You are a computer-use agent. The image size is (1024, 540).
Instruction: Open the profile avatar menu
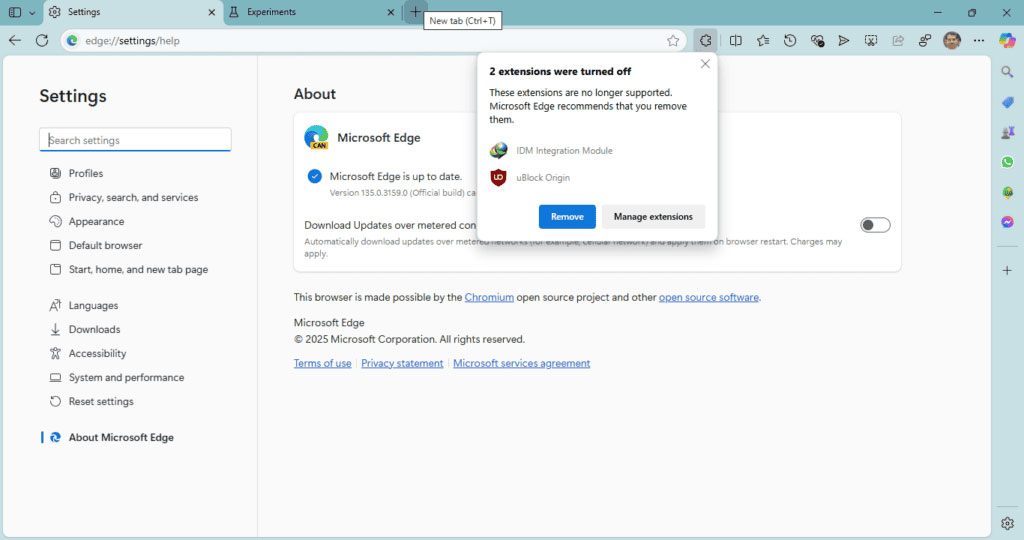click(x=952, y=41)
